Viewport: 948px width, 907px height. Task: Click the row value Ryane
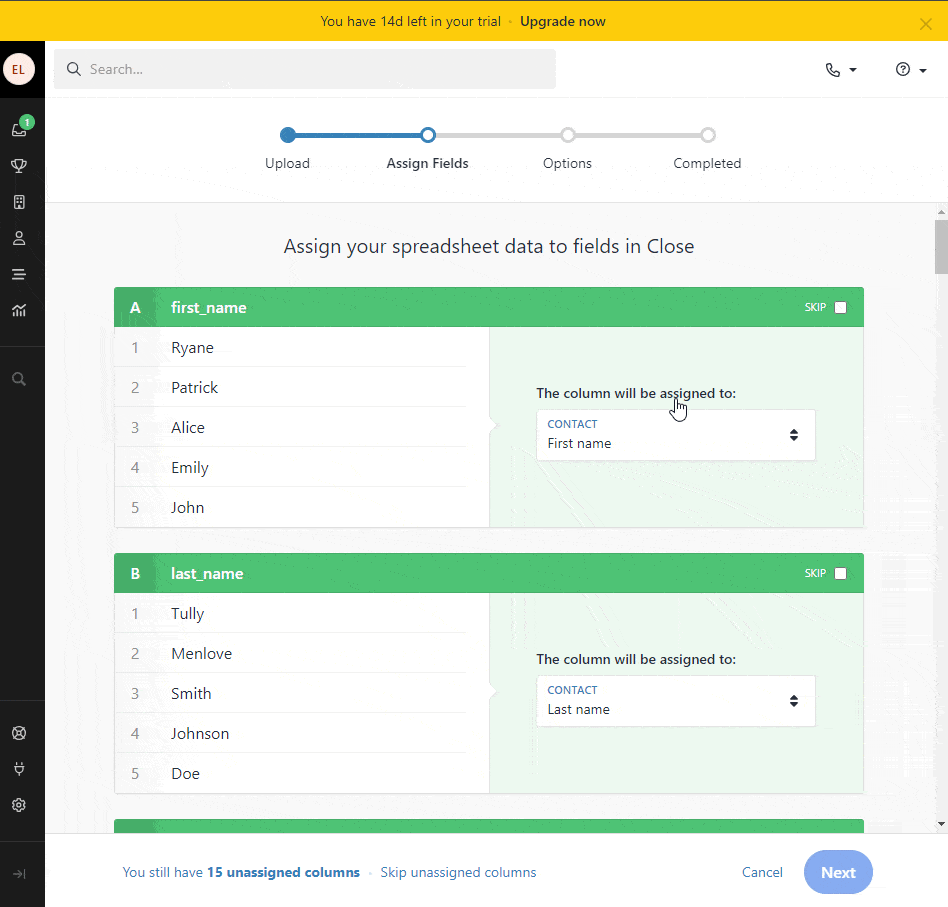(192, 348)
